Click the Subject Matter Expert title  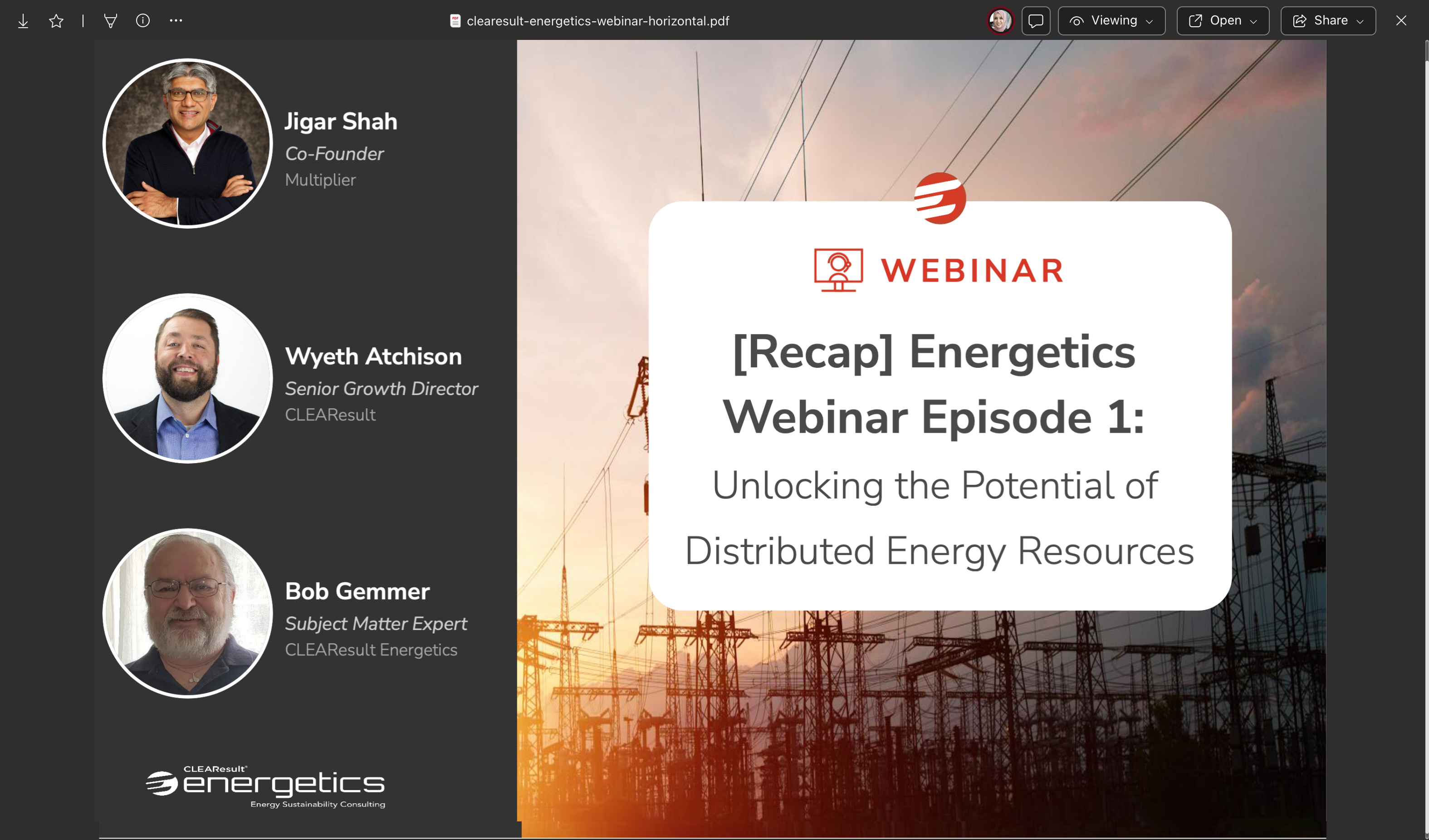pos(376,624)
